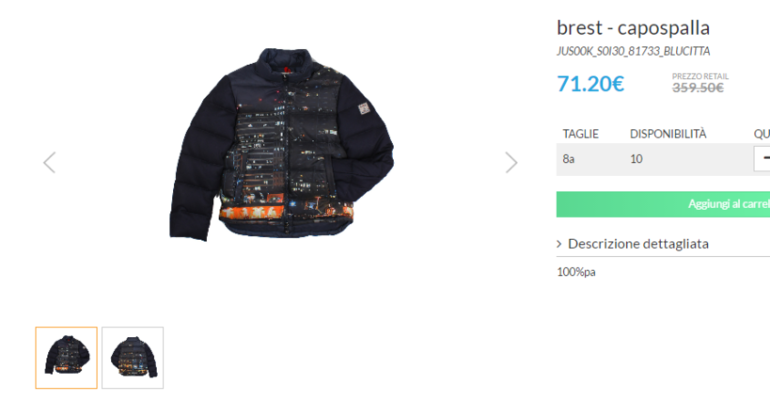Click the partially visible QU column header
The width and height of the screenshot is (770, 401).
pyautogui.click(x=762, y=134)
